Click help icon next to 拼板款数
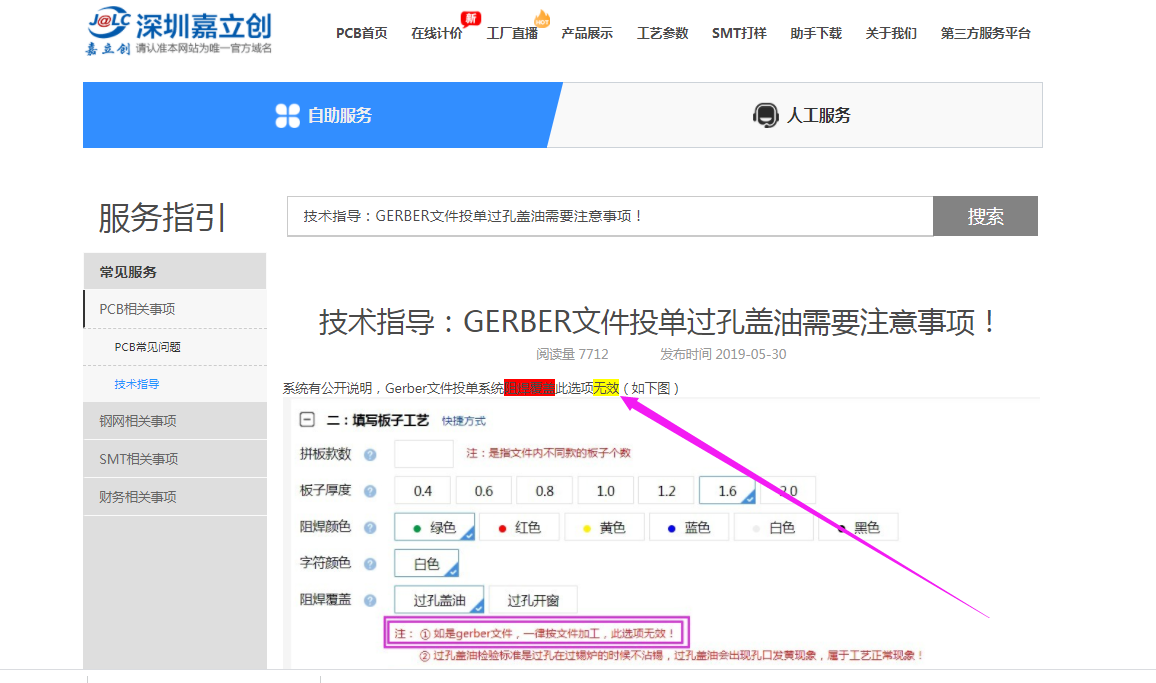1156x683 pixels. click(370, 455)
